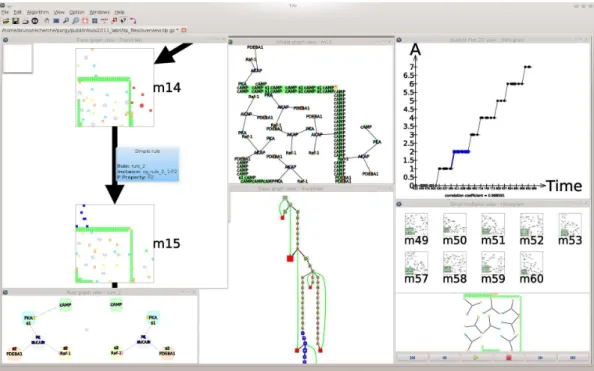Select the blue magnifier zoom-box tool
Screen dimensions: 594x371
coord(75,21)
